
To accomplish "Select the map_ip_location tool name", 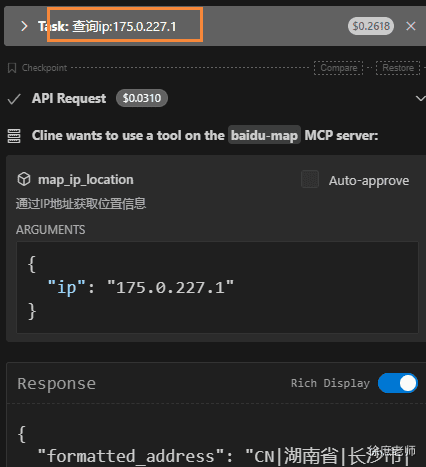I will pyautogui.click(x=86, y=180).
